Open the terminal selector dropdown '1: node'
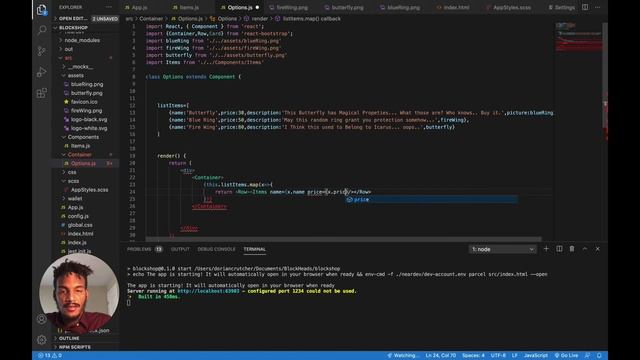 tap(502, 249)
